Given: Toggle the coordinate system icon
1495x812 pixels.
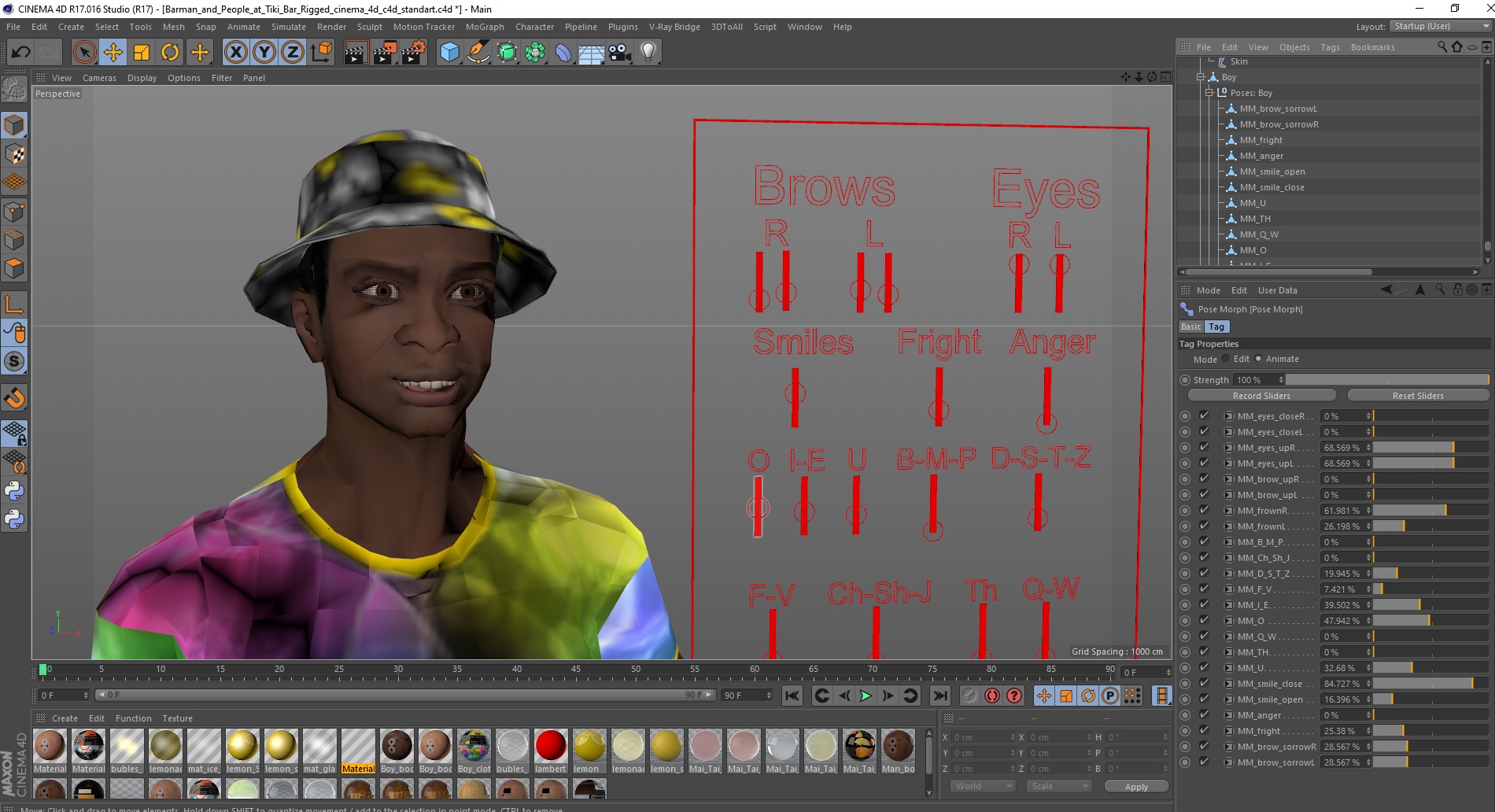Looking at the screenshot, I should (321, 53).
